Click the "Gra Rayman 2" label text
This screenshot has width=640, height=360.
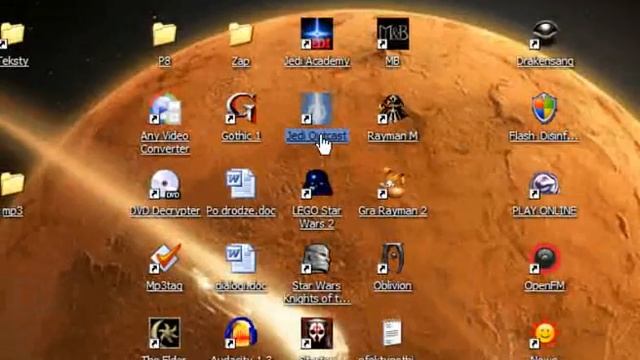click(393, 211)
